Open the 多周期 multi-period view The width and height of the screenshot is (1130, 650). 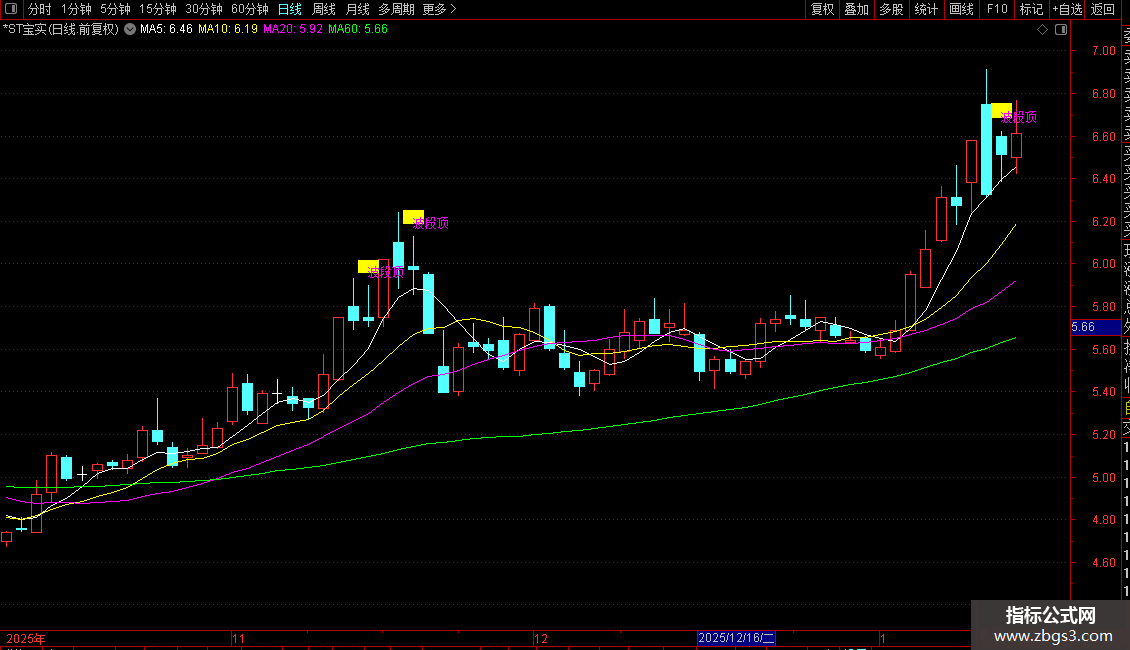[x=396, y=9]
